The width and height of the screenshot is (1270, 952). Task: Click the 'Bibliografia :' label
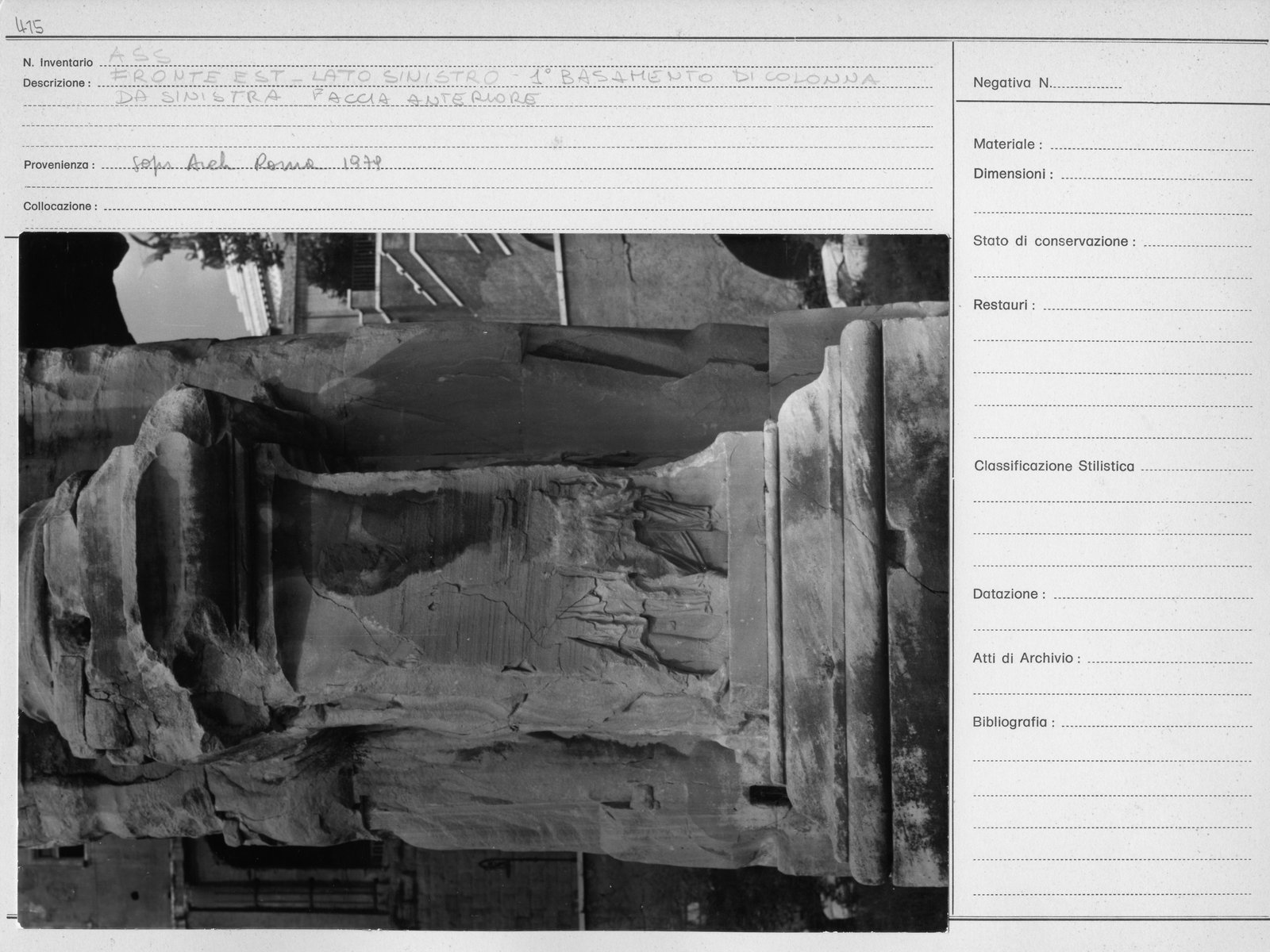point(1014,723)
